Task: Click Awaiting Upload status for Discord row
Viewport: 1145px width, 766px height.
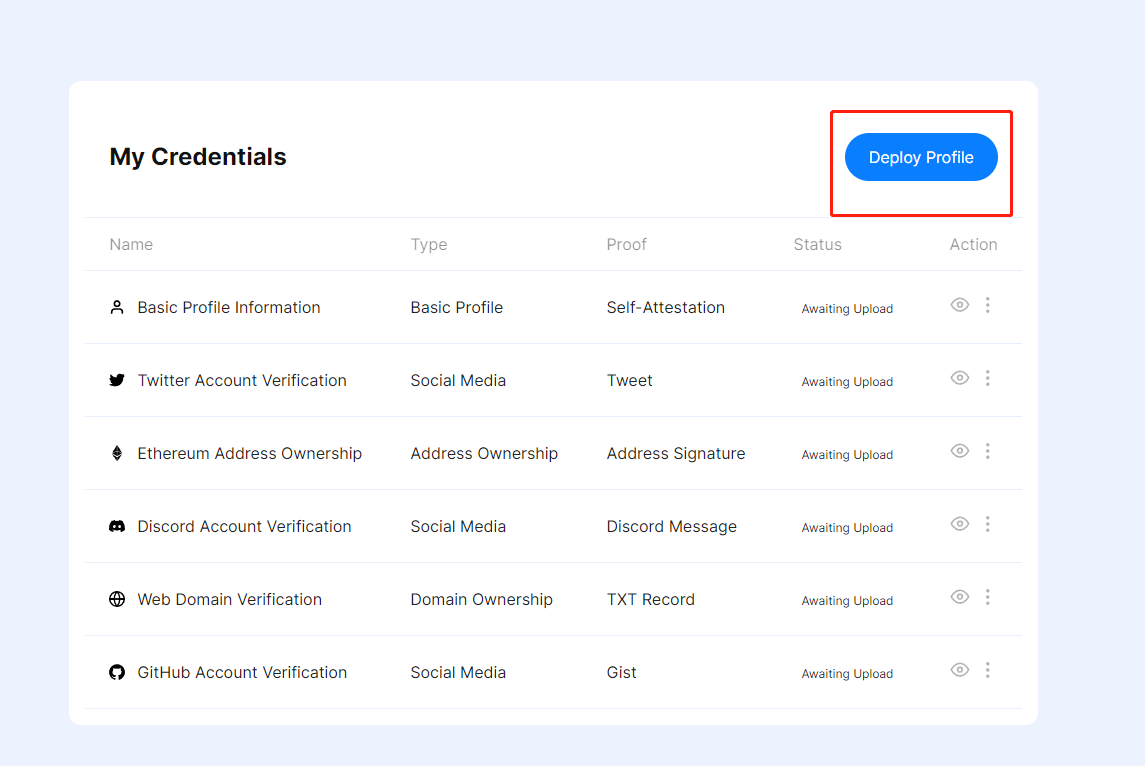Action: [x=847, y=528]
